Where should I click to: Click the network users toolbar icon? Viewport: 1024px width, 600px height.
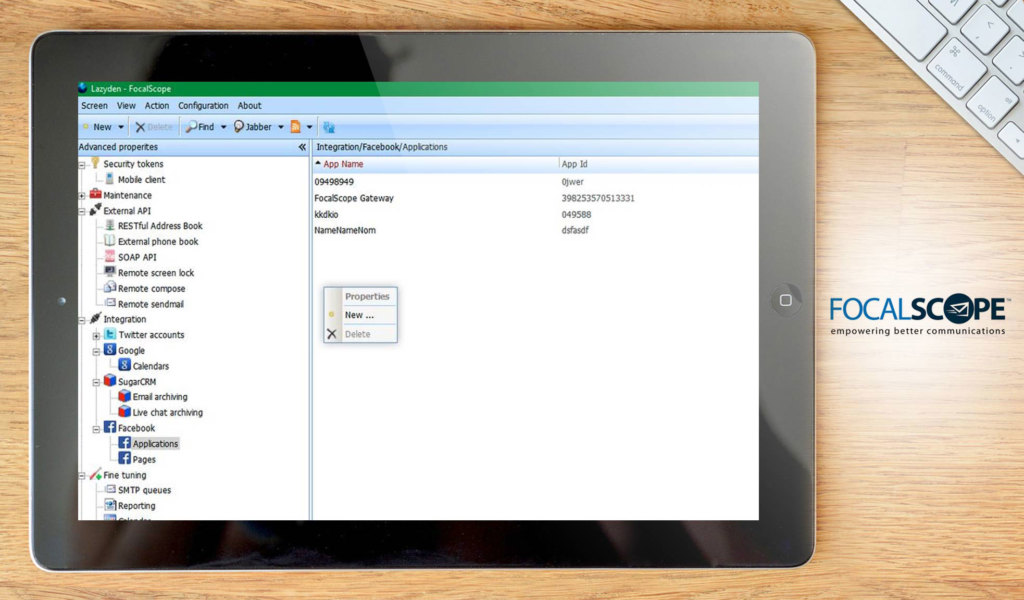[328, 127]
